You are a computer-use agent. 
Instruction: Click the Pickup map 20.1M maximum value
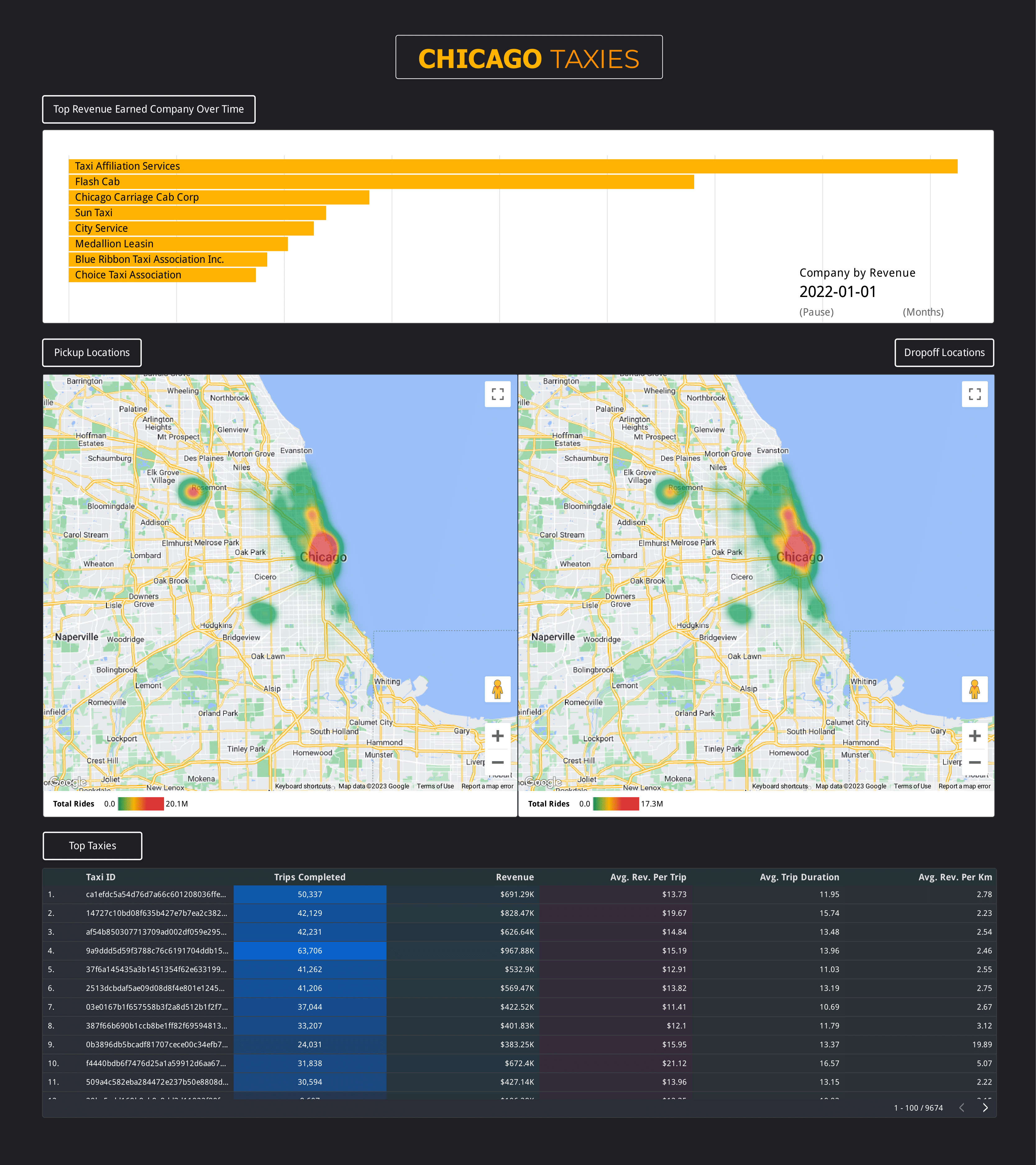(x=177, y=804)
